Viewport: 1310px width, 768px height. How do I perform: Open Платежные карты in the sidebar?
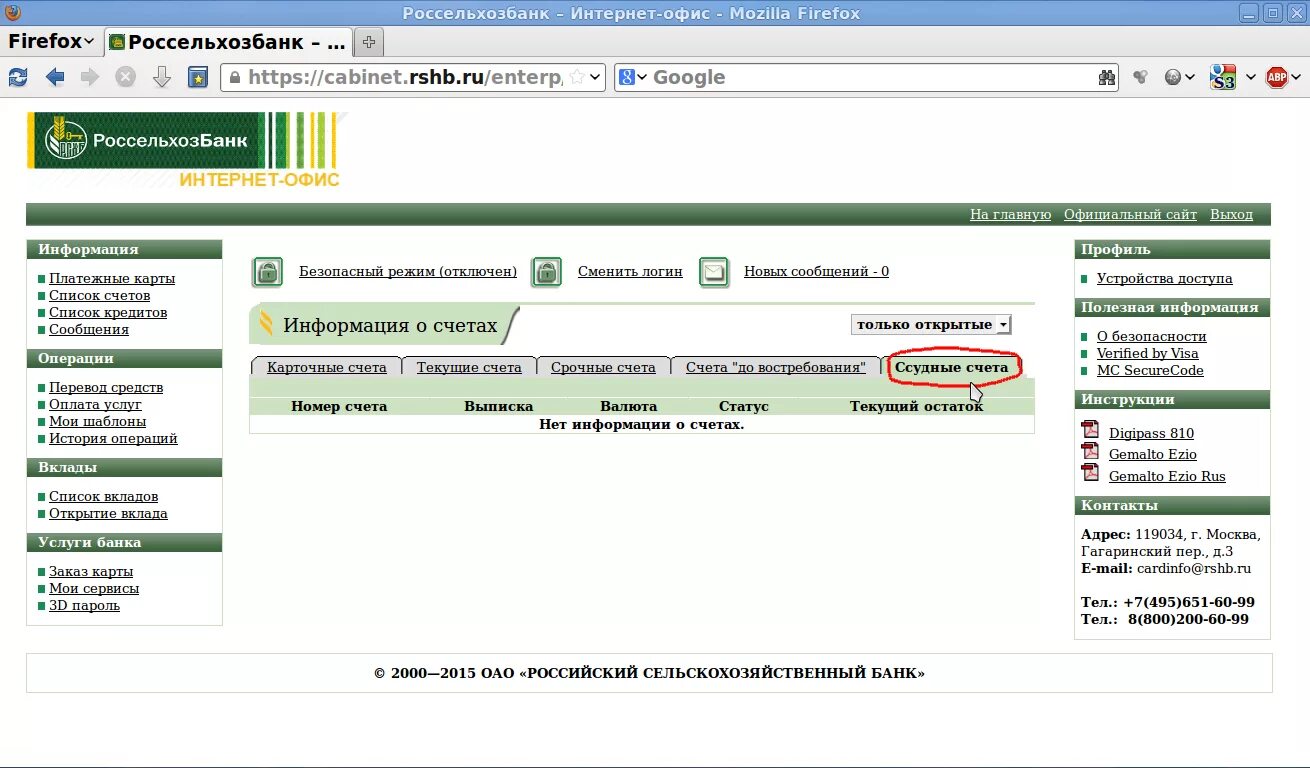tap(112, 278)
